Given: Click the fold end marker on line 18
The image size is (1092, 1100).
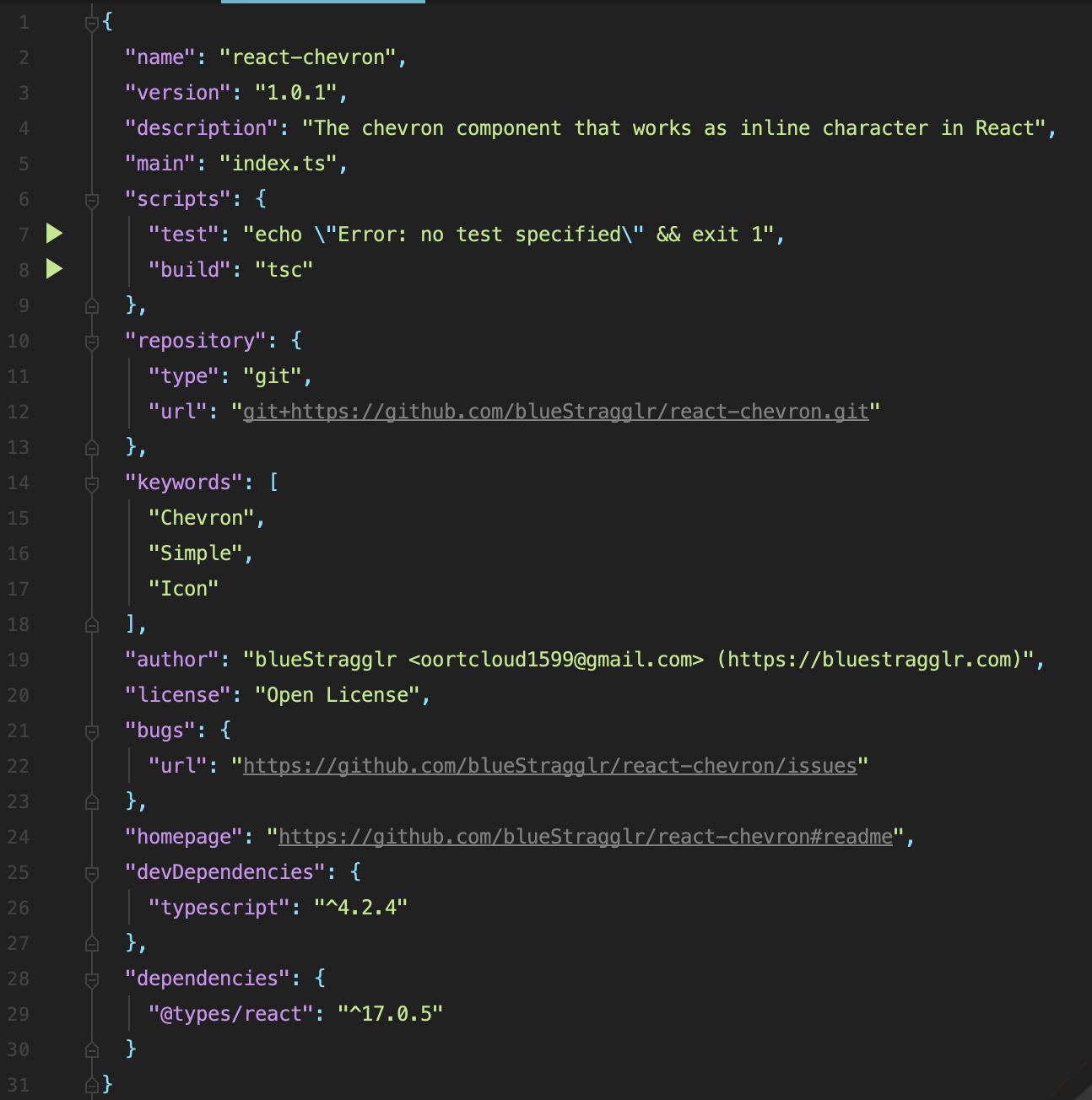Looking at the screenshot, I should [92, 624].
